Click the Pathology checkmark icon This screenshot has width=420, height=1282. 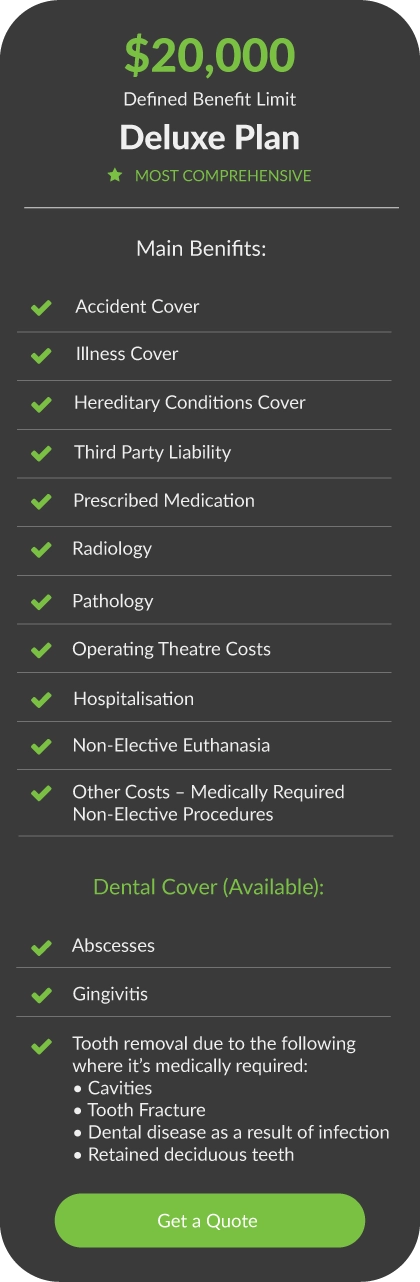pos(41,601)
